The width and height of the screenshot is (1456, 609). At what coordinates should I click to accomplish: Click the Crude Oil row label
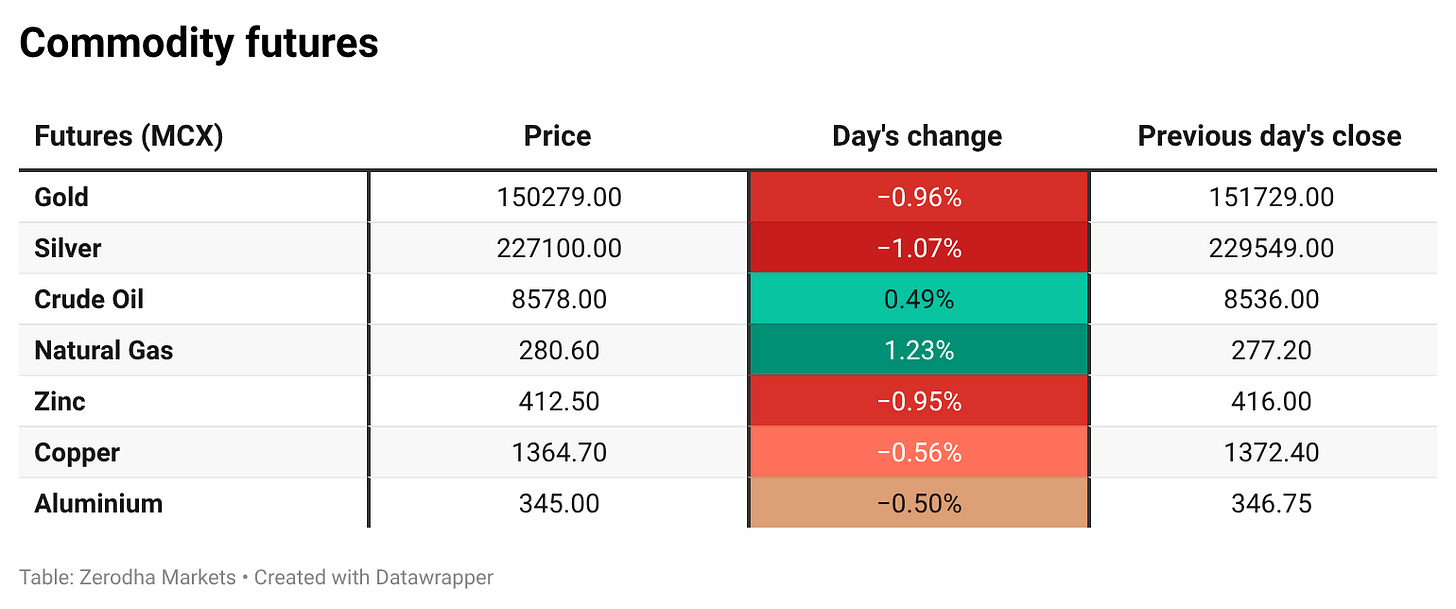[89, 299]
